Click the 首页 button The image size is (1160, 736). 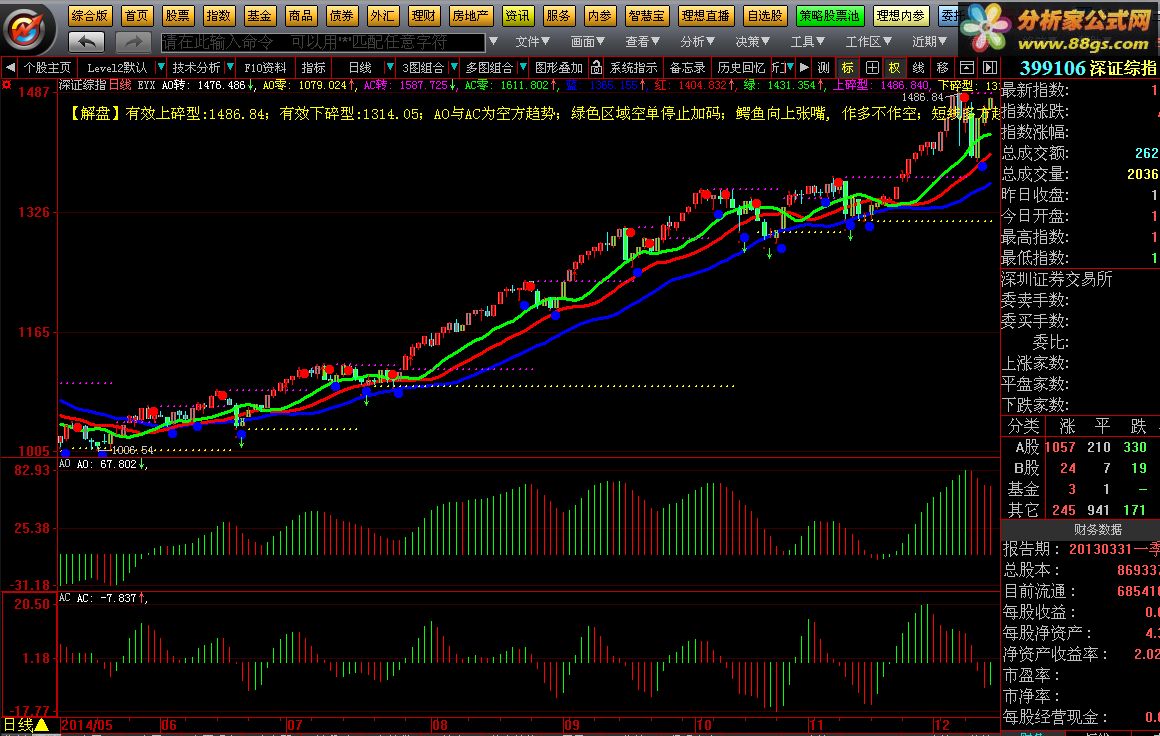click(x=135, y=15)
